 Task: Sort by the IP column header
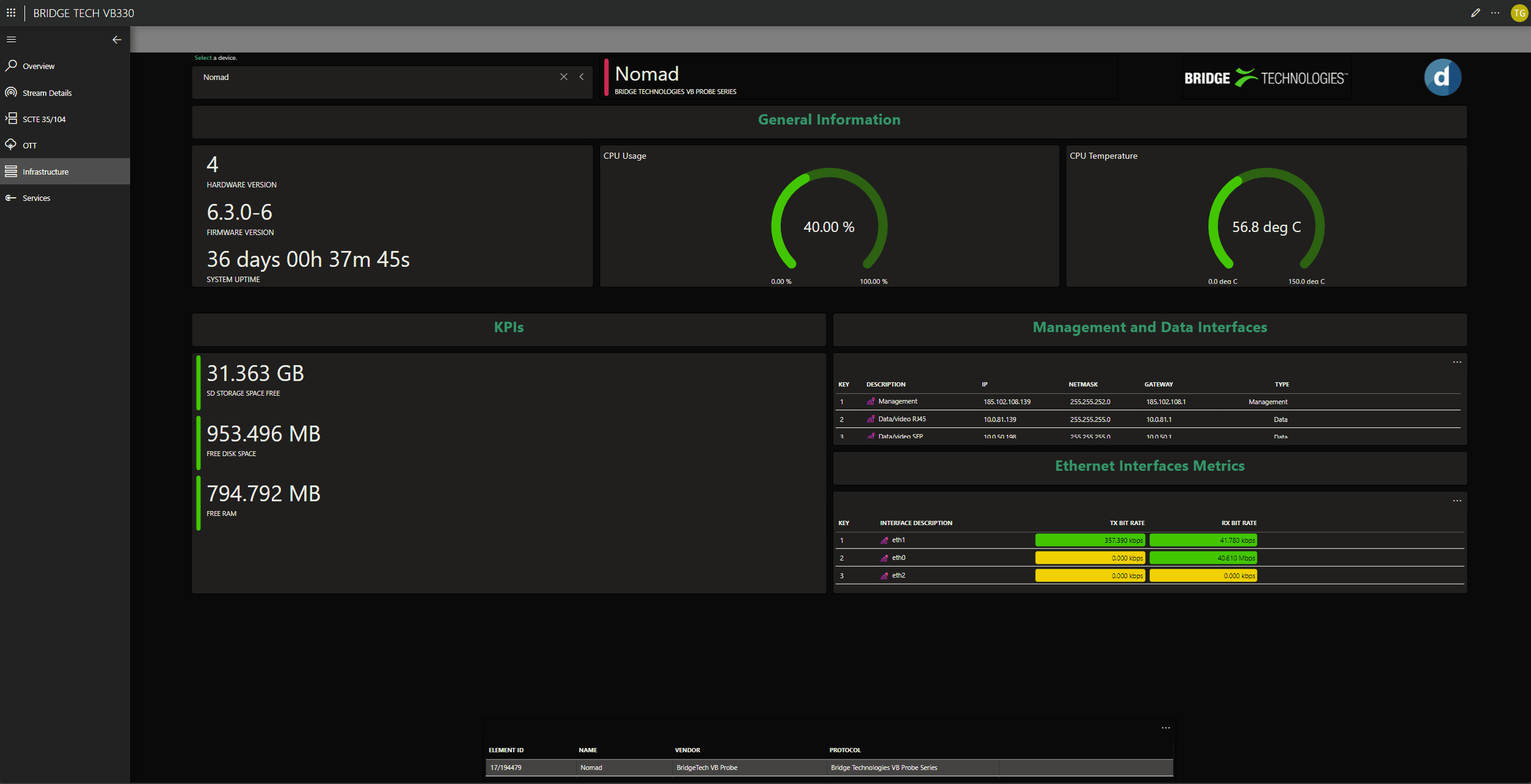tap(984, 385)
